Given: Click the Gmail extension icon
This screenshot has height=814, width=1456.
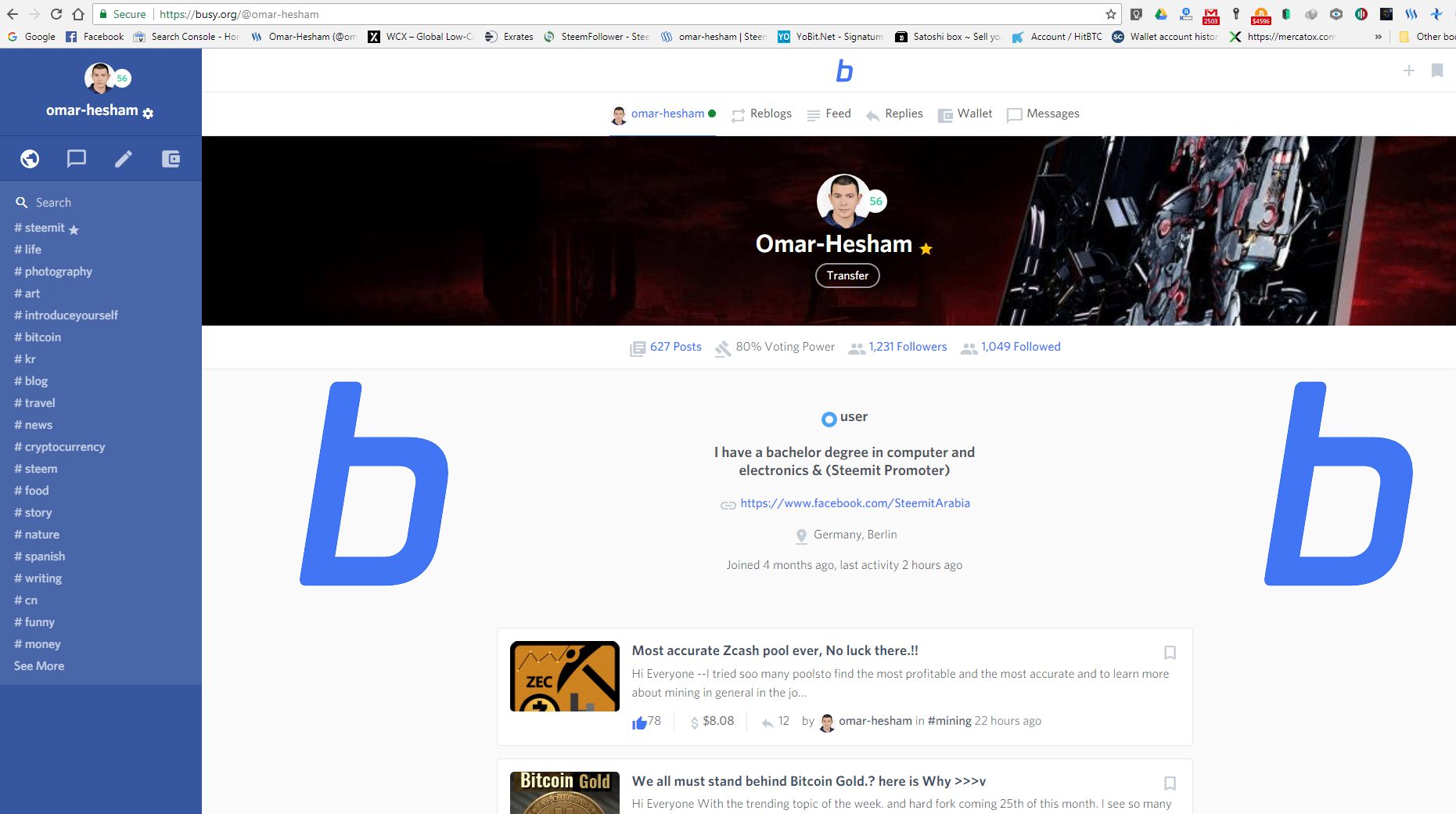Looking at the screenshot, I should (x=1211, y=14).
